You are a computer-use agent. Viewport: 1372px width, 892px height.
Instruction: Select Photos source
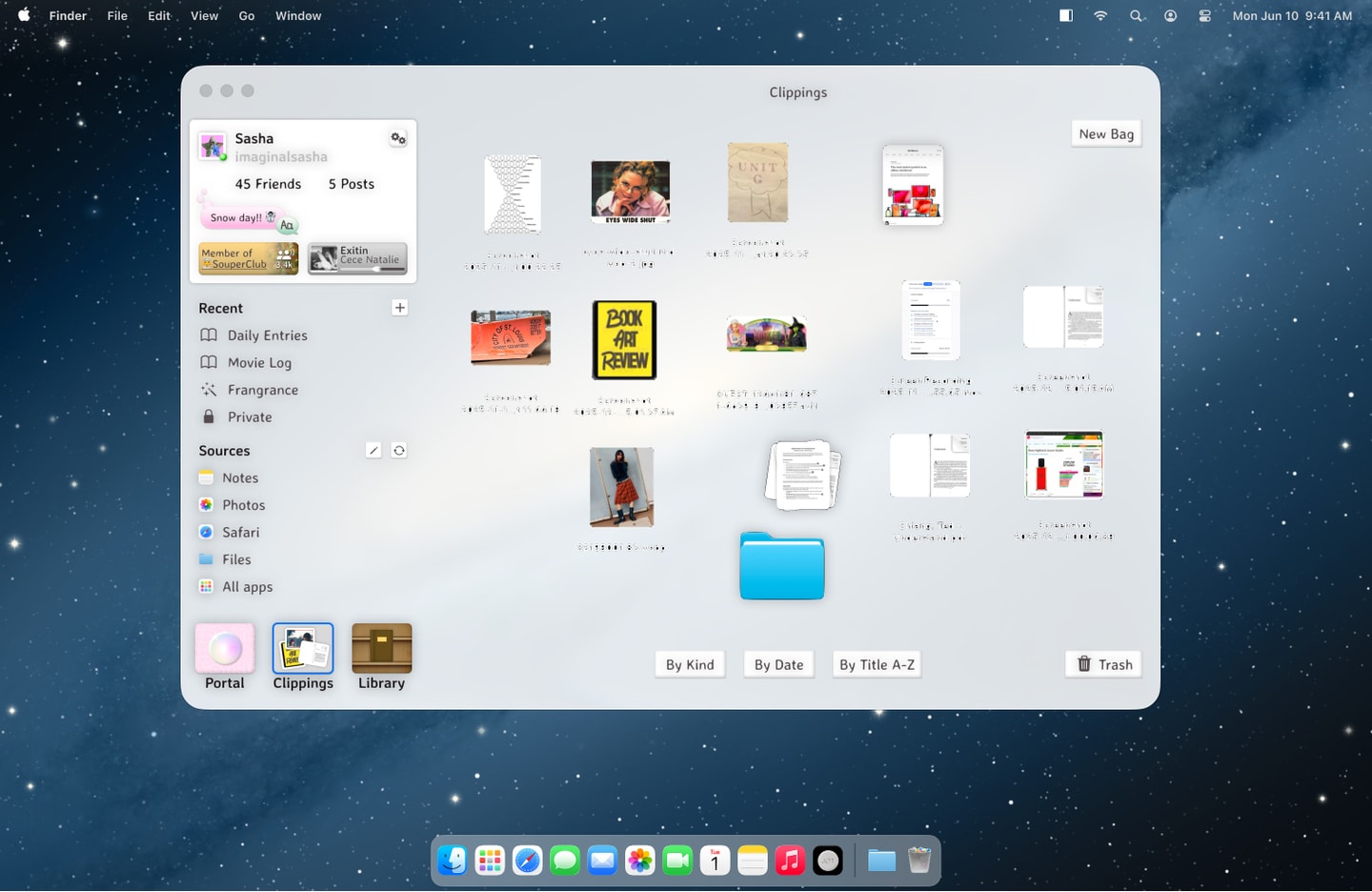coord(232,505)
